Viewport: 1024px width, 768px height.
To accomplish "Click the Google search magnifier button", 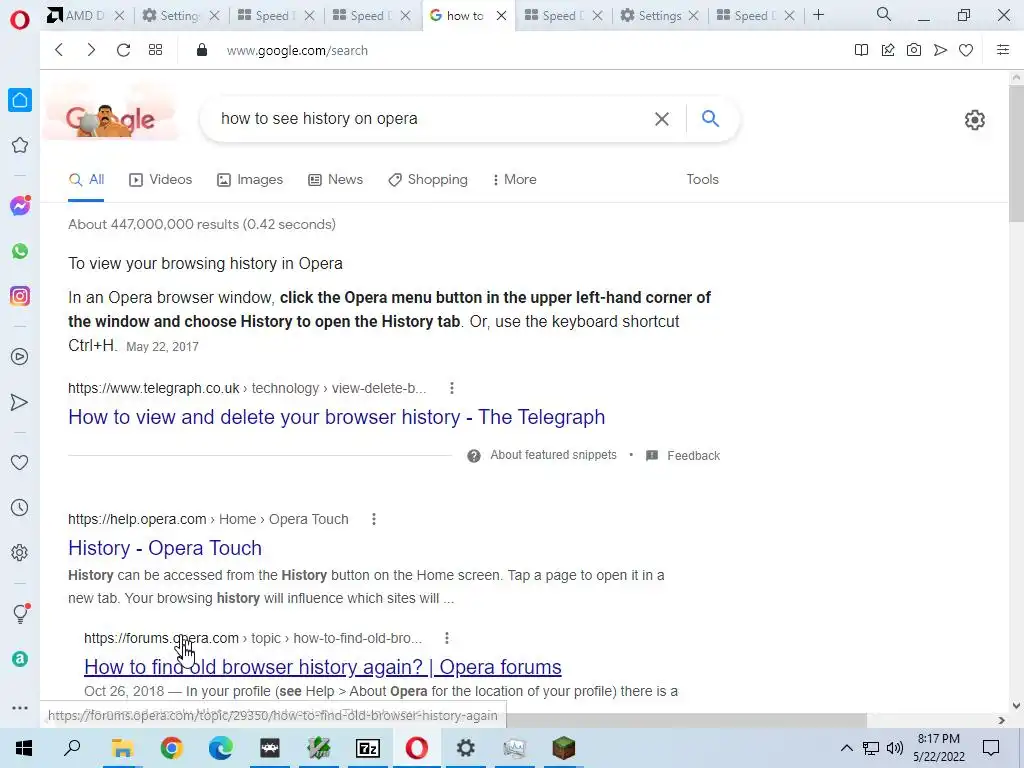I will (x=710, y=118).
